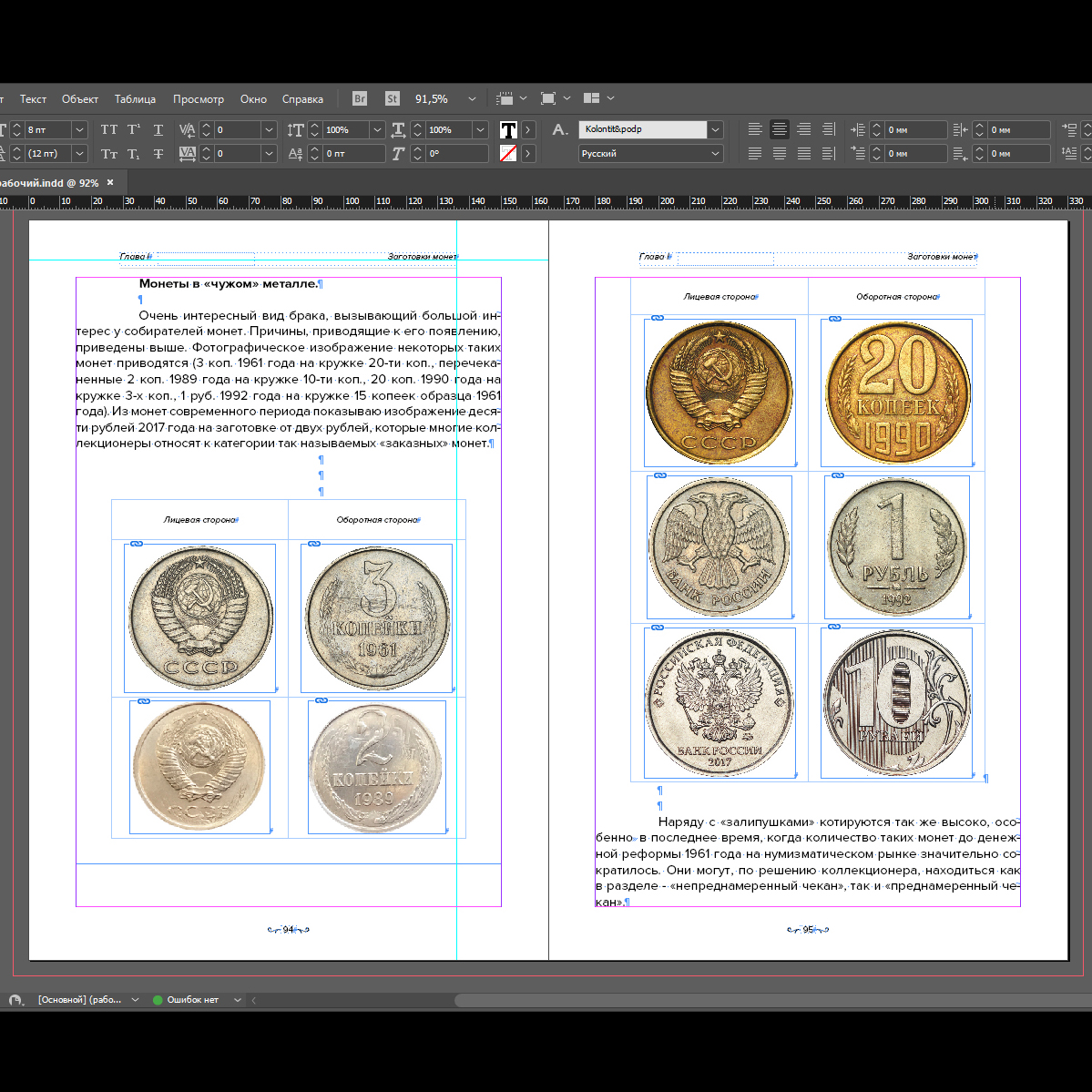Open the Просмотр menu
Image resolution: width=1092 pixels, height=1092 pixels.
[x=199, y=99]
